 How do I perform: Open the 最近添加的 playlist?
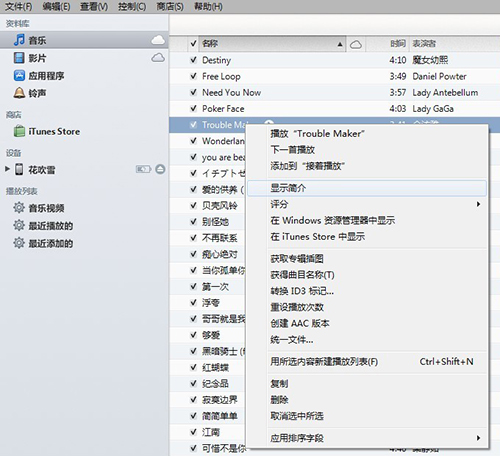51,243
